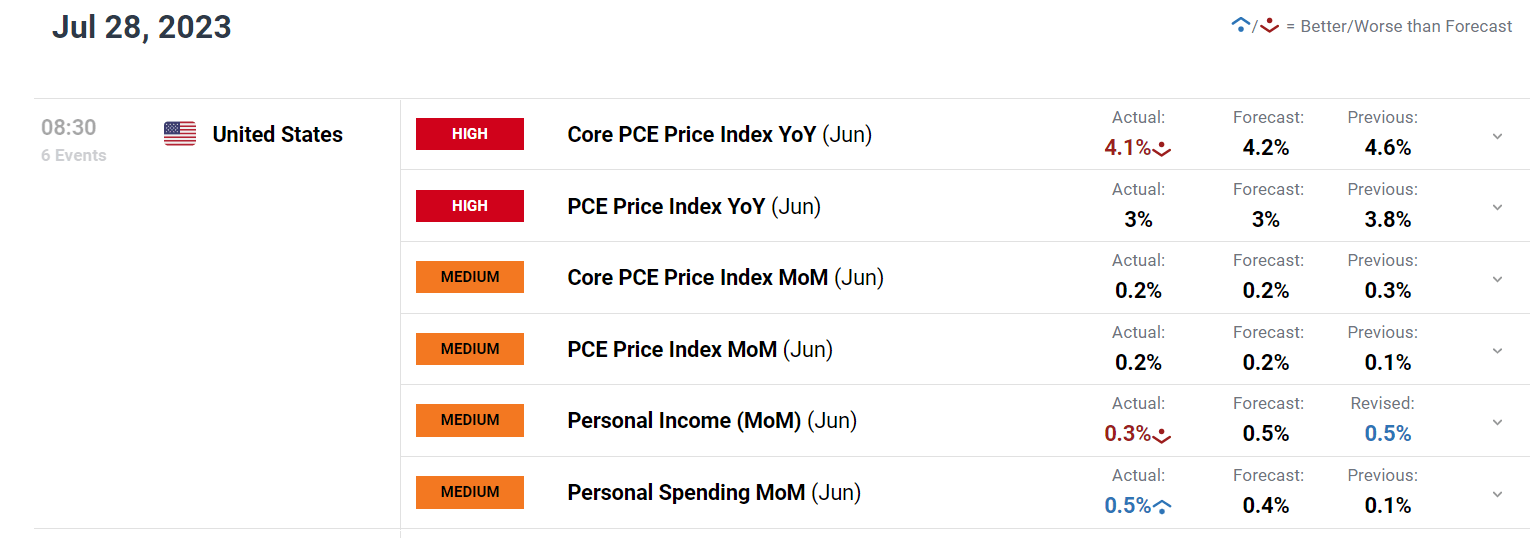Expand the Core PCE Price Index YoY row
Viewport: 1538px width, 538px height.
1497,135
